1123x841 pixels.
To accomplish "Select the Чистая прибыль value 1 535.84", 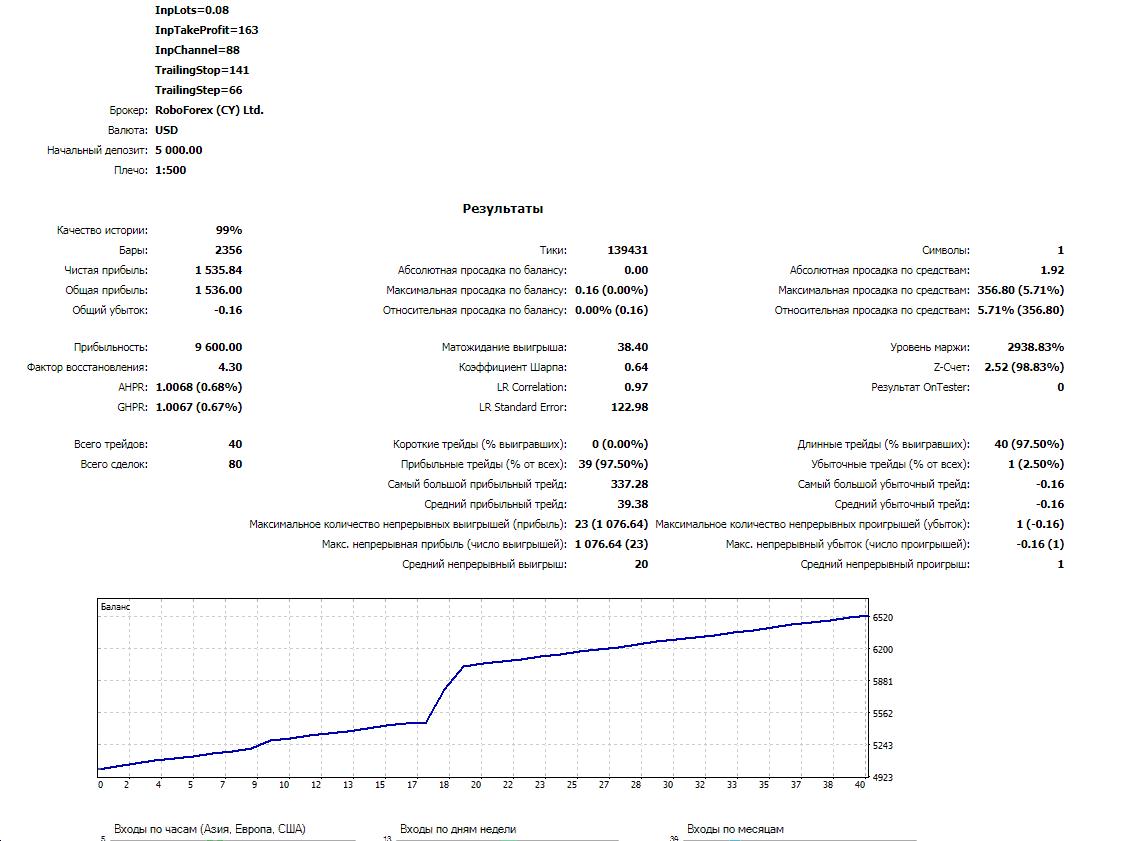I will tap(218, 270).
